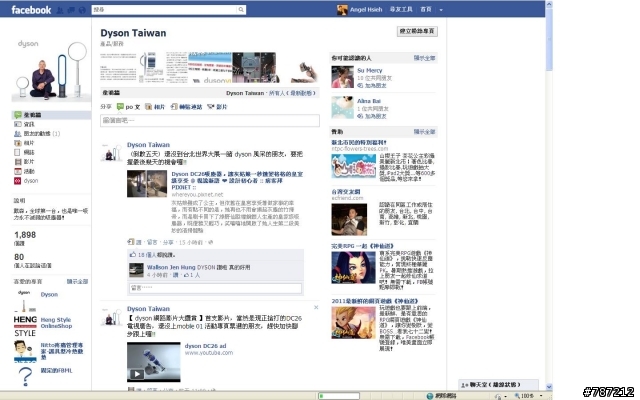Click the scrollbar up arrow
Viewport: 640px width, 400px height.
tap(549, 4)
